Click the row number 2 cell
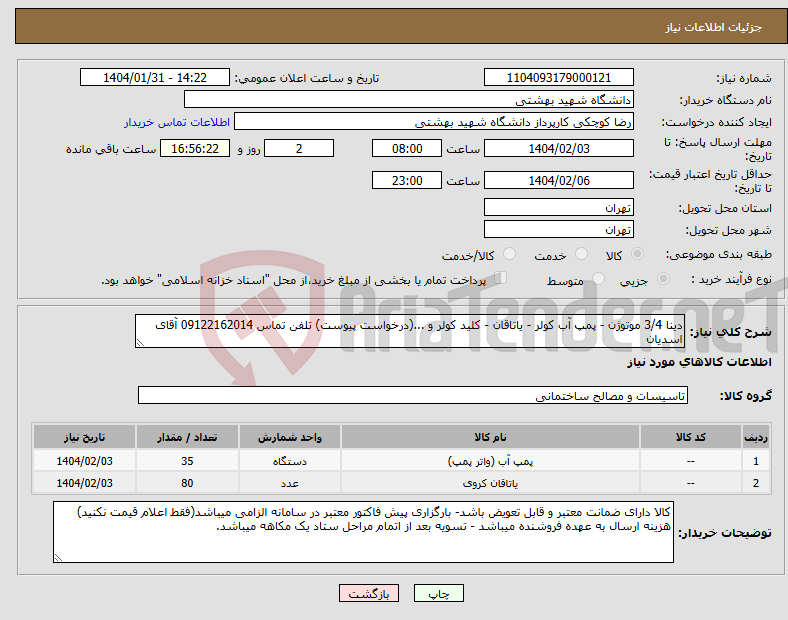The image size is (788, 620). point(756,483)
